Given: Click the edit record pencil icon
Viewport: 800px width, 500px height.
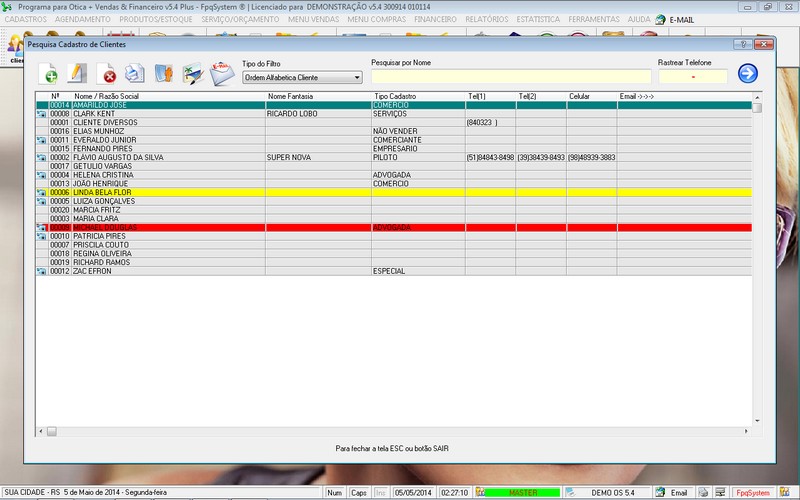Looking at the screenshot, I should pyautogui.click(x=77, y=73).
